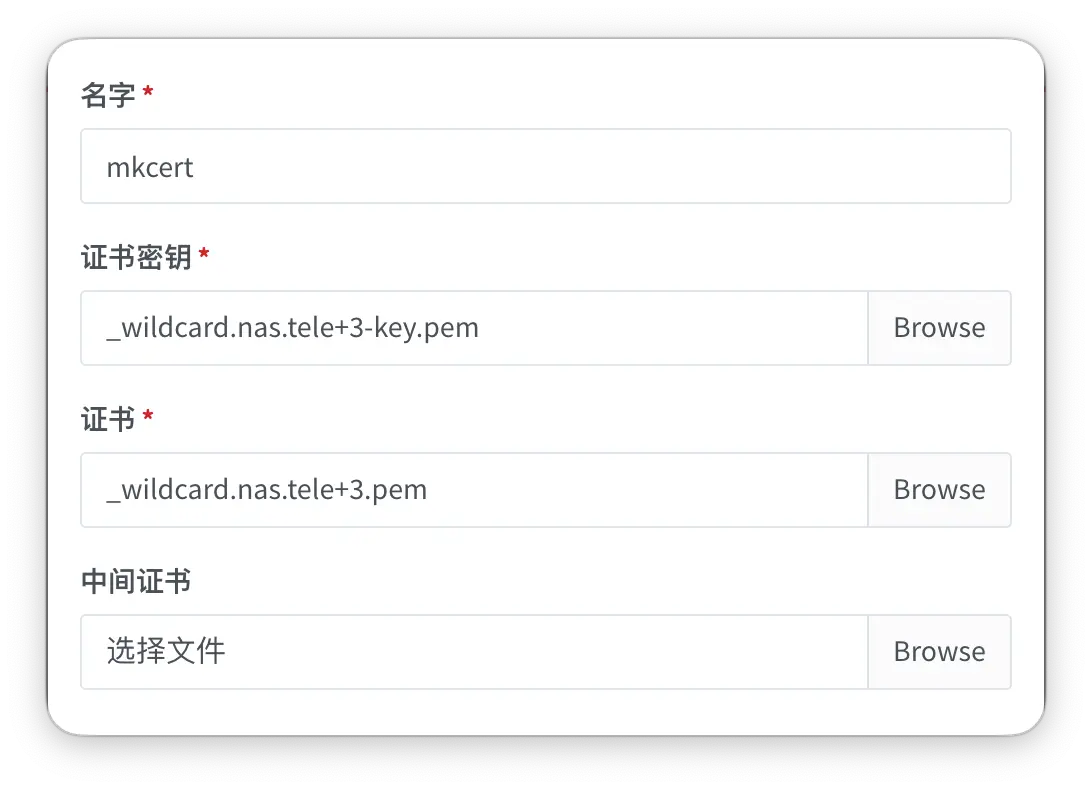The image size is (1092, 790).
Task: Click the 中间证书 file chooser field
Action: [473, 652]
